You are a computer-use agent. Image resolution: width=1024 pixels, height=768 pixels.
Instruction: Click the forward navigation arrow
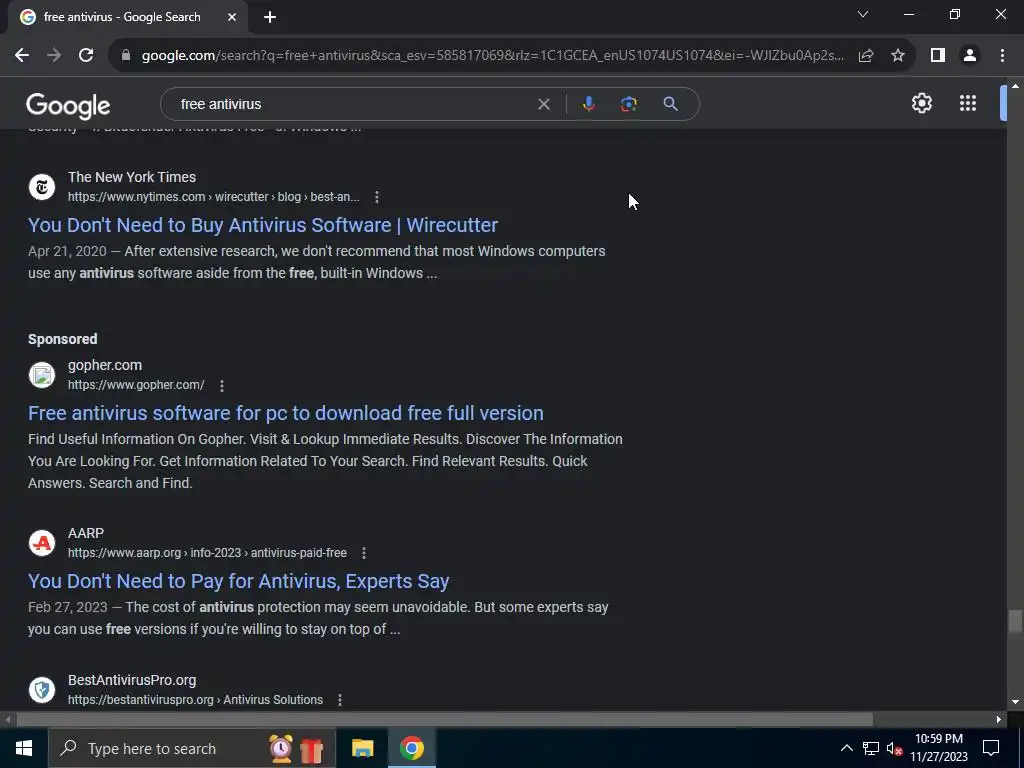(54, 56)
